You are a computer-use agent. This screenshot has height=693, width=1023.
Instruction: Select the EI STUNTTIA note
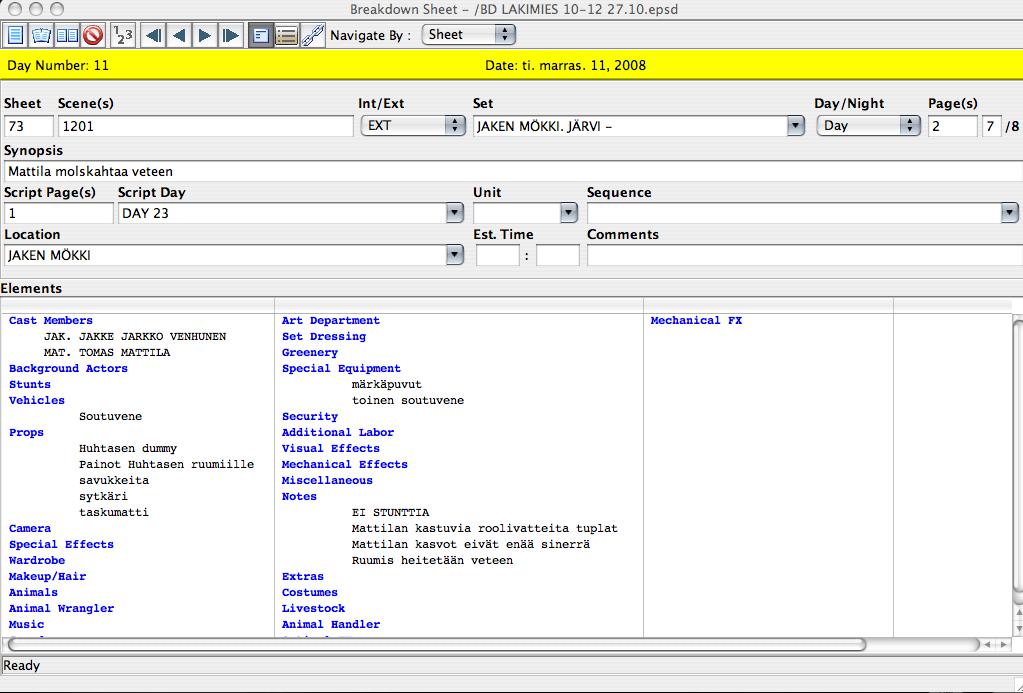390,512
